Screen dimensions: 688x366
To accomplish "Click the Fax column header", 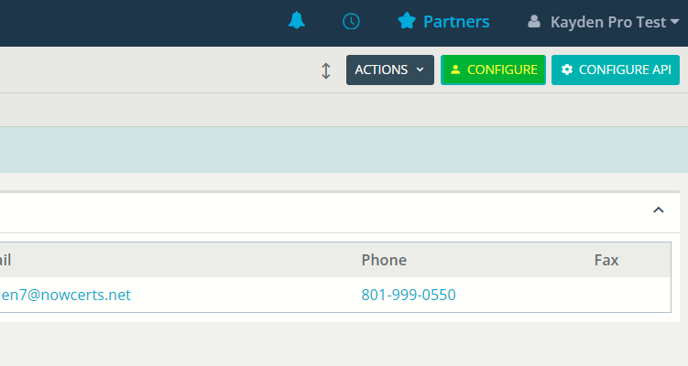I will (x=606, y=260).
